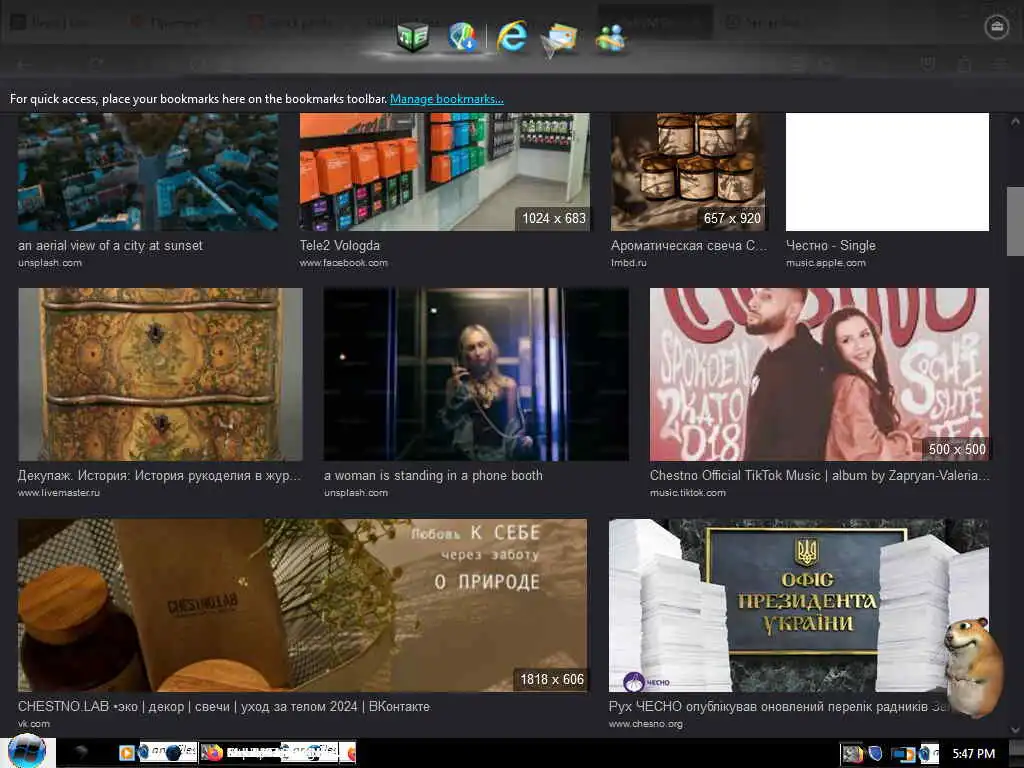Open the blank Честно - Single image
The image size is (1024, 768).
coord(887,172)
